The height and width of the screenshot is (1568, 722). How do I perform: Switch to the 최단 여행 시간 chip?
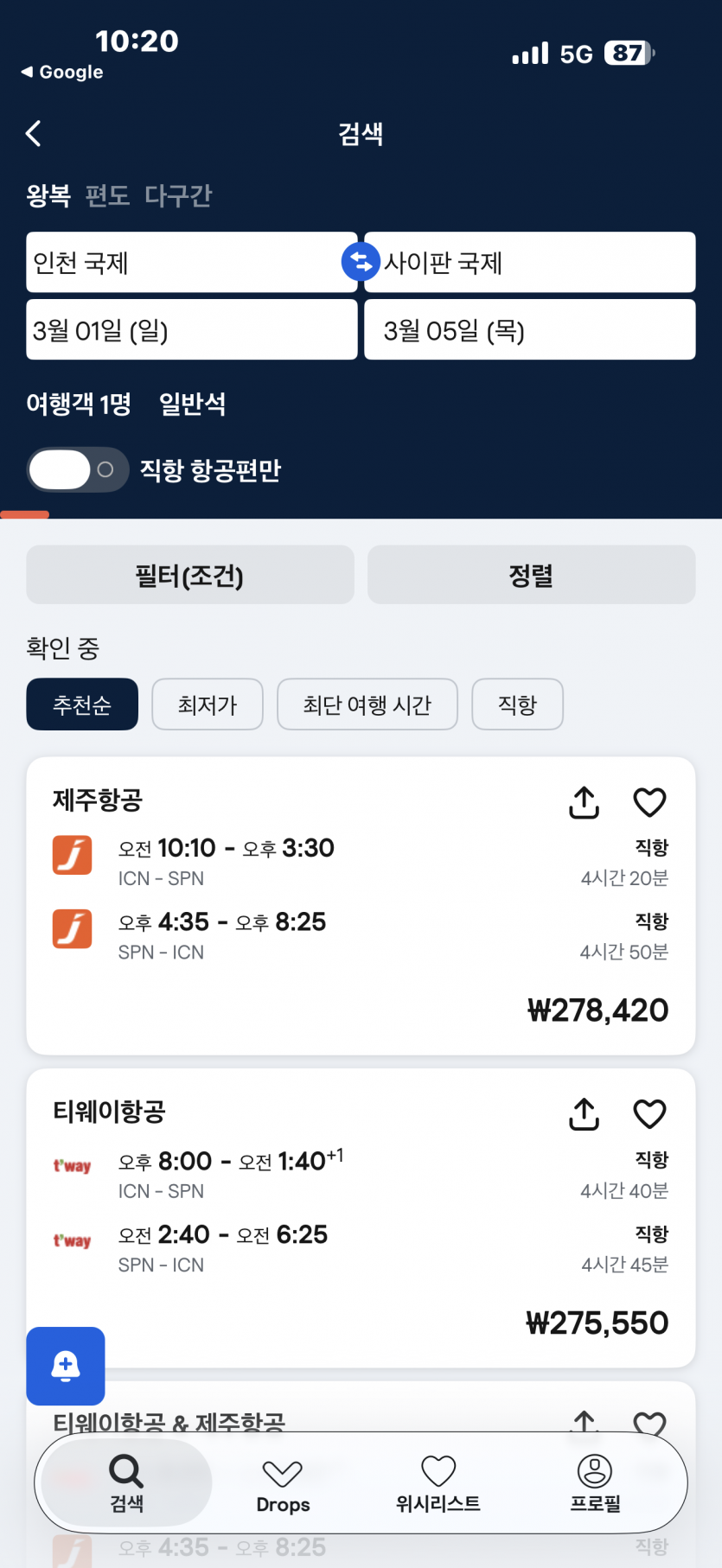coord(367,704)
